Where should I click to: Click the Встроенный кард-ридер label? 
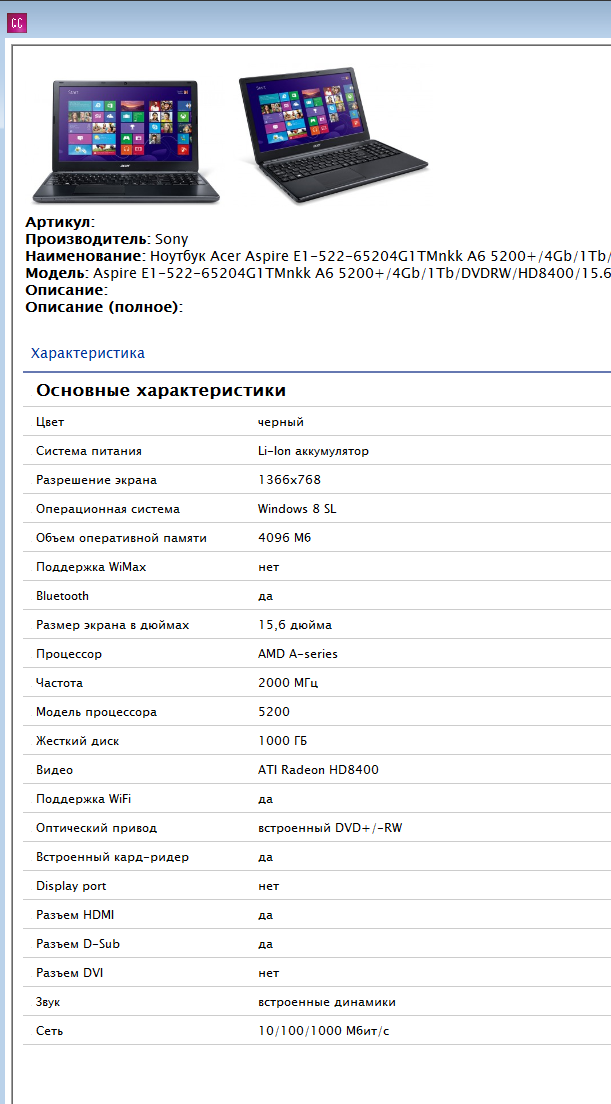[x=113, y=857]
